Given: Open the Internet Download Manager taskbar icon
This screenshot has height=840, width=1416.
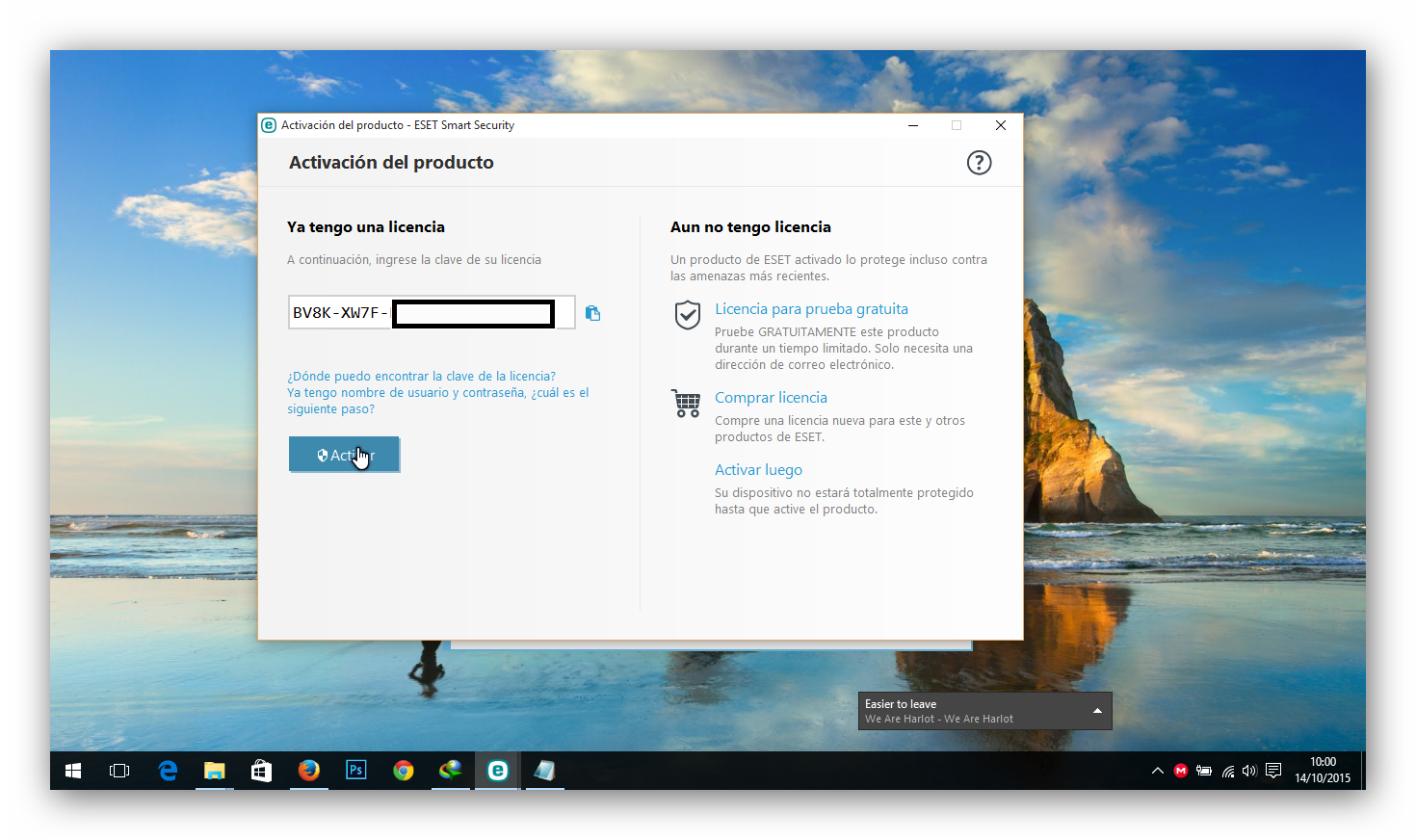Looking at the screenshot, I should (x=450, y=771).
